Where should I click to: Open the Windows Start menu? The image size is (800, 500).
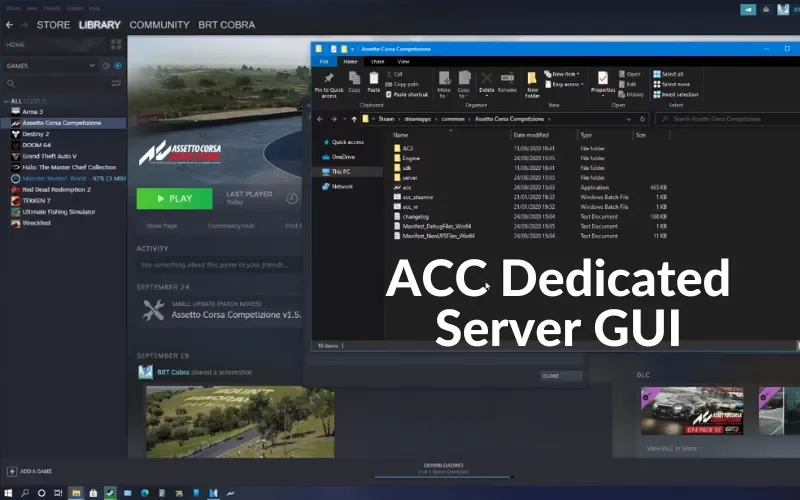click(x=8, y=493)
